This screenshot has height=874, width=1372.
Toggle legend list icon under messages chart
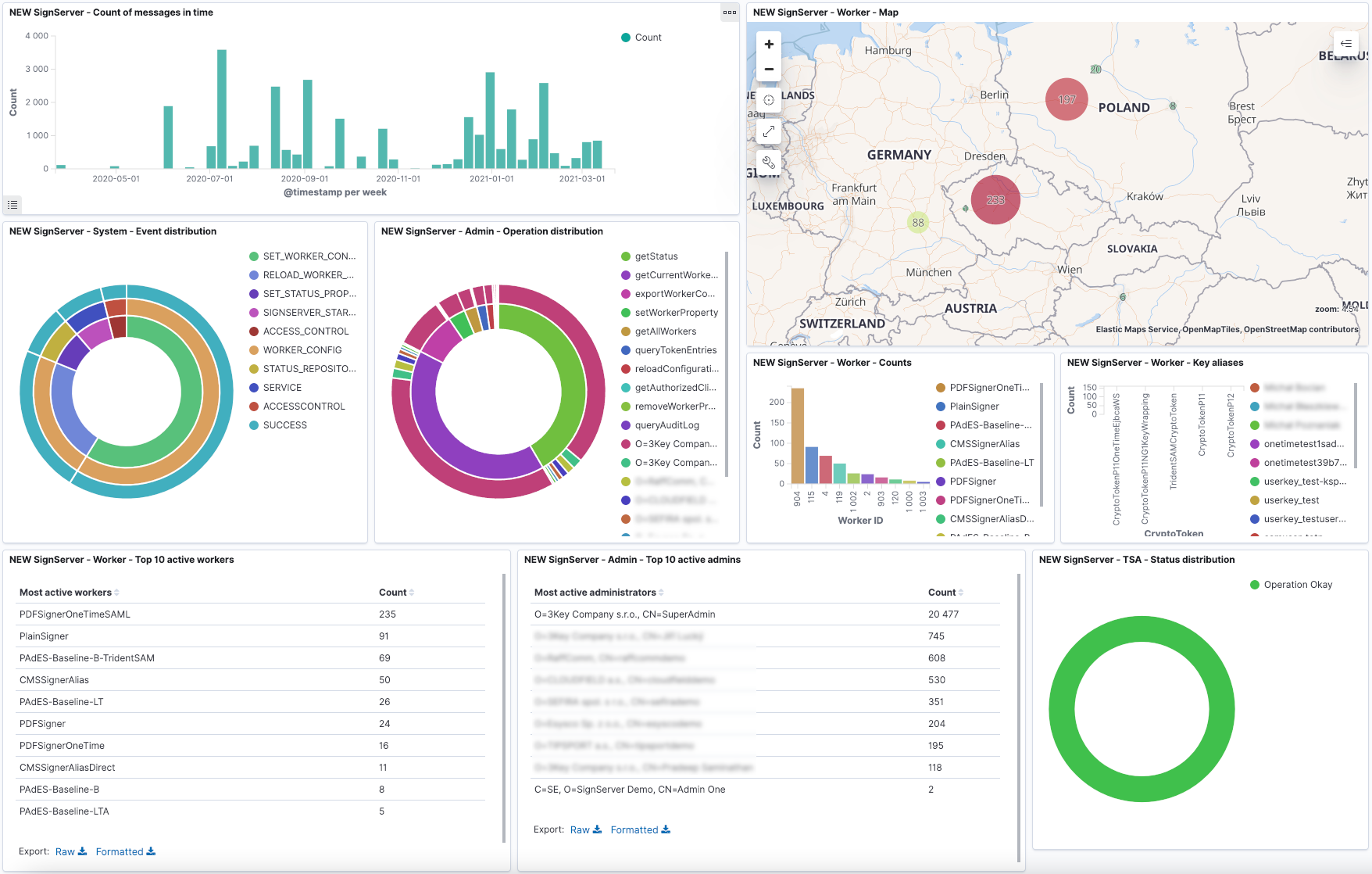click(13, 205)
